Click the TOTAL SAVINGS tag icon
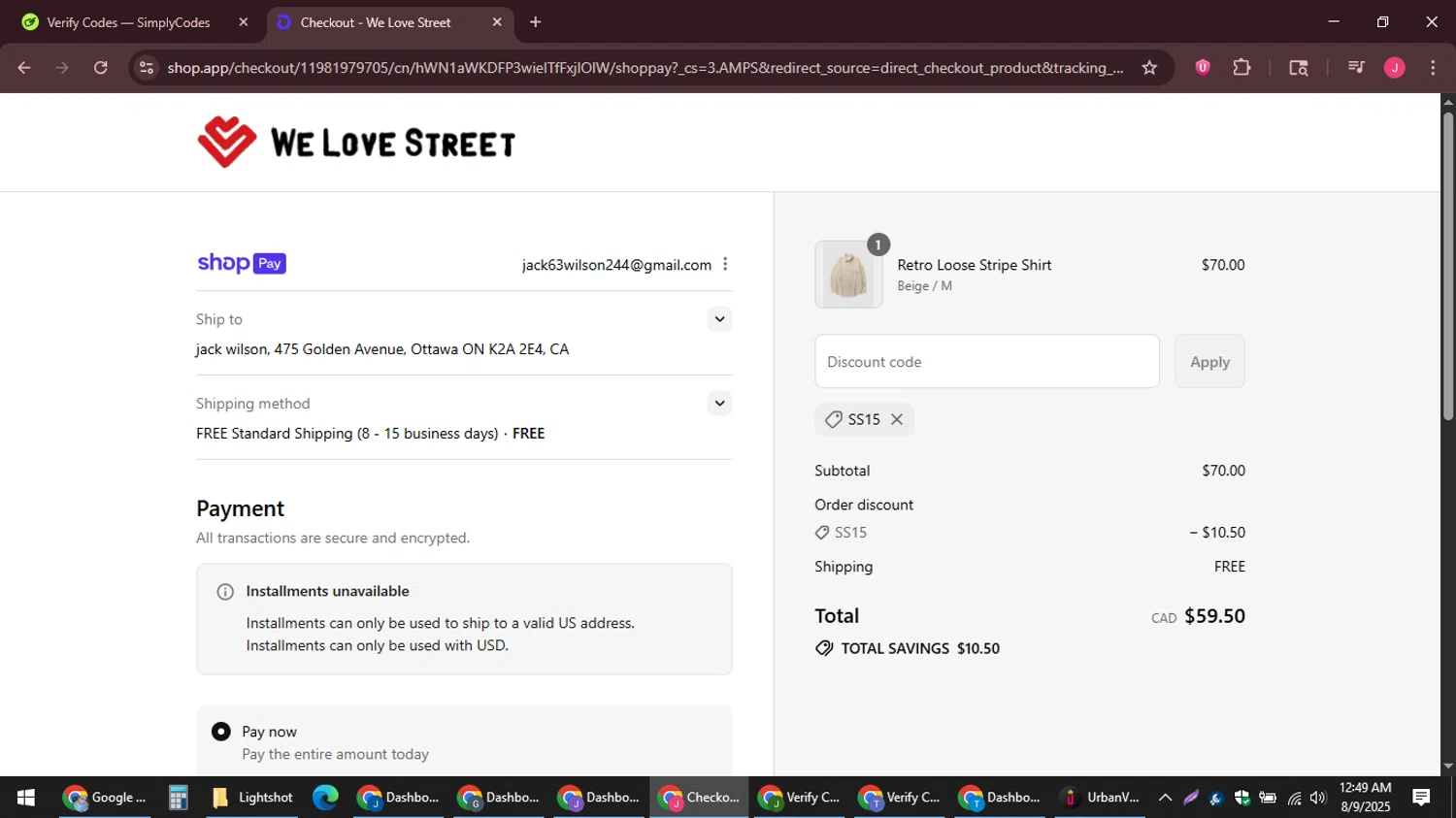Viewport: 1456px width, 818px height. [824, 648]
